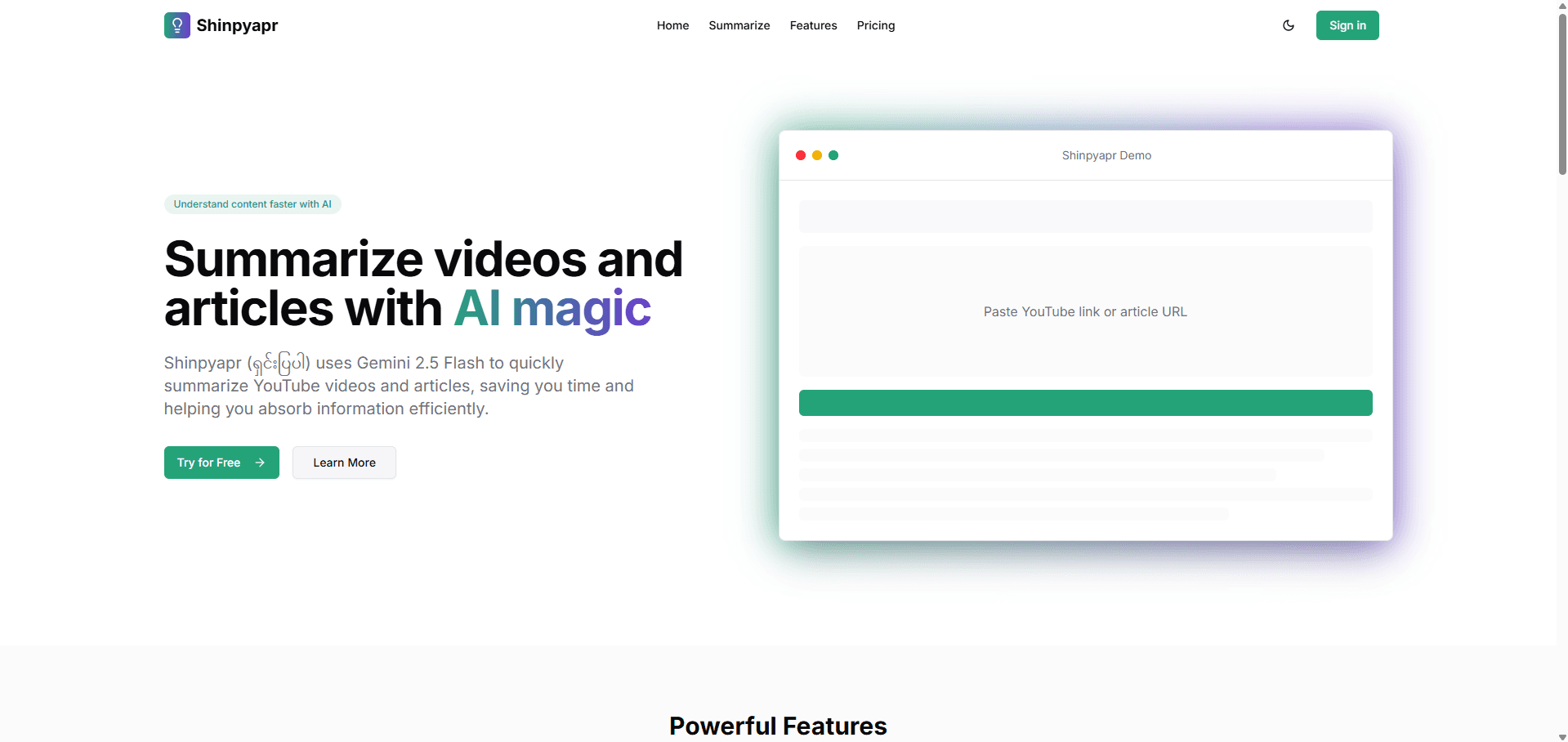Click the green dot in demo window
The width and height of the screenshot is (1568, 742).
(x=833, y=155)
